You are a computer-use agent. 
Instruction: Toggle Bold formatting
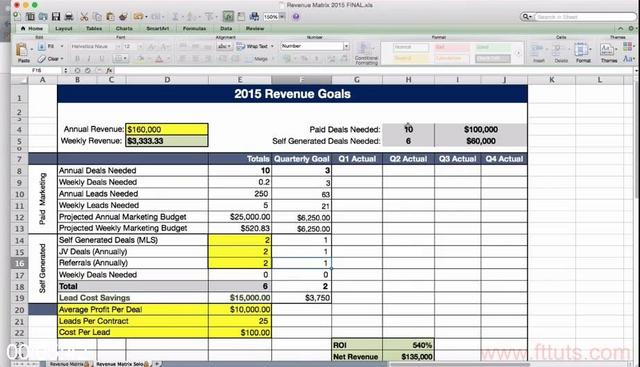click(x=77, y=59)
